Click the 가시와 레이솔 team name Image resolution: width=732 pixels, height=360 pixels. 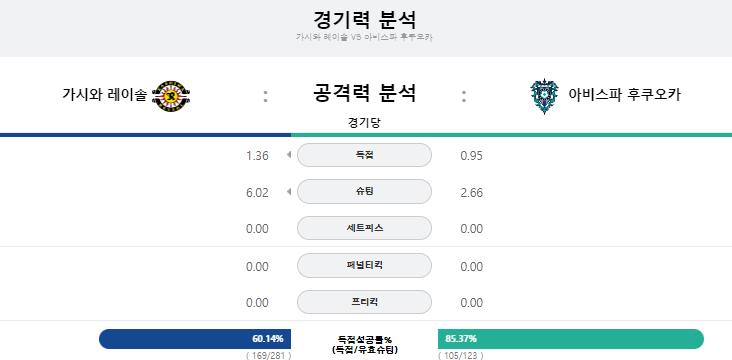[x=104, y=95]
